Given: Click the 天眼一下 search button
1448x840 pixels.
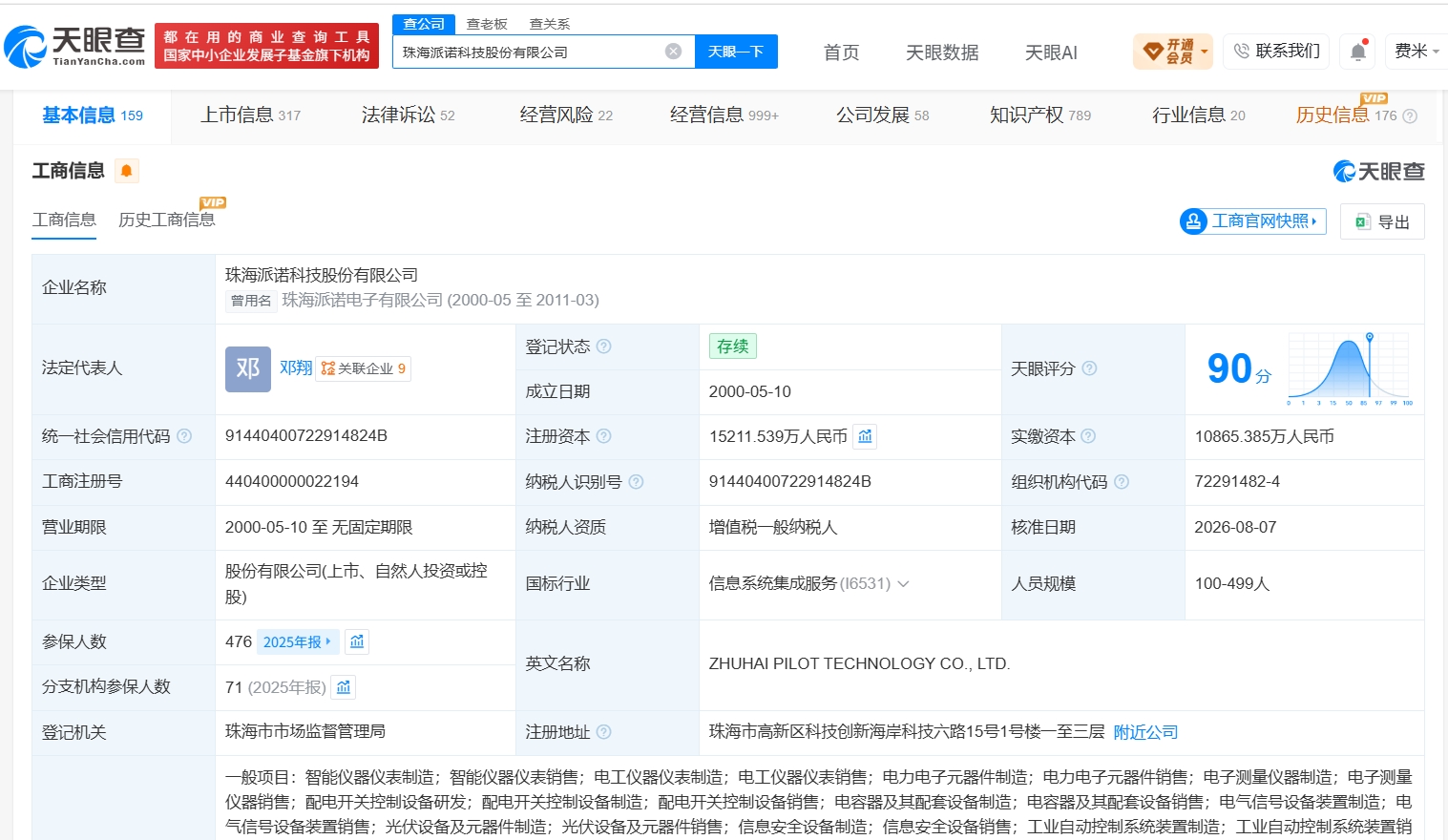Looking at the screenshot, I should (736, 52).
